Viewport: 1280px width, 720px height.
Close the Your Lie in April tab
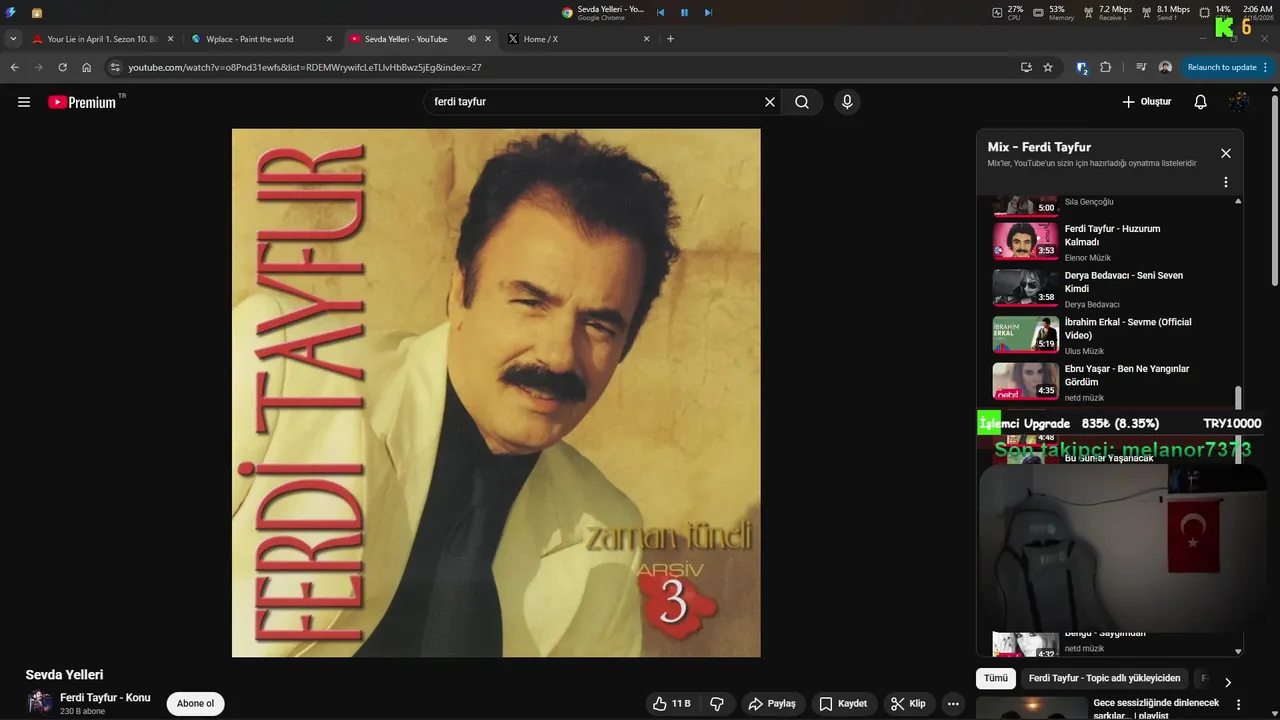[x=170, y=39]
